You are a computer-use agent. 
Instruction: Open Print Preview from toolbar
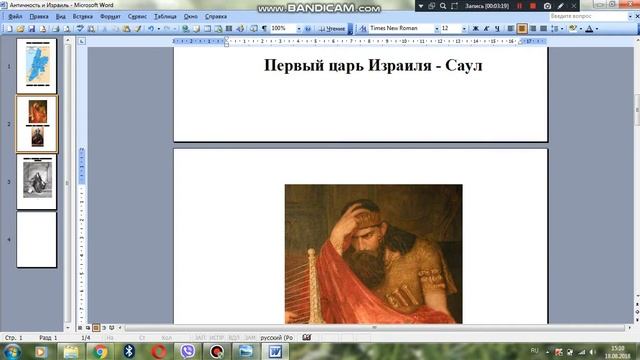(x=67, y=29)
